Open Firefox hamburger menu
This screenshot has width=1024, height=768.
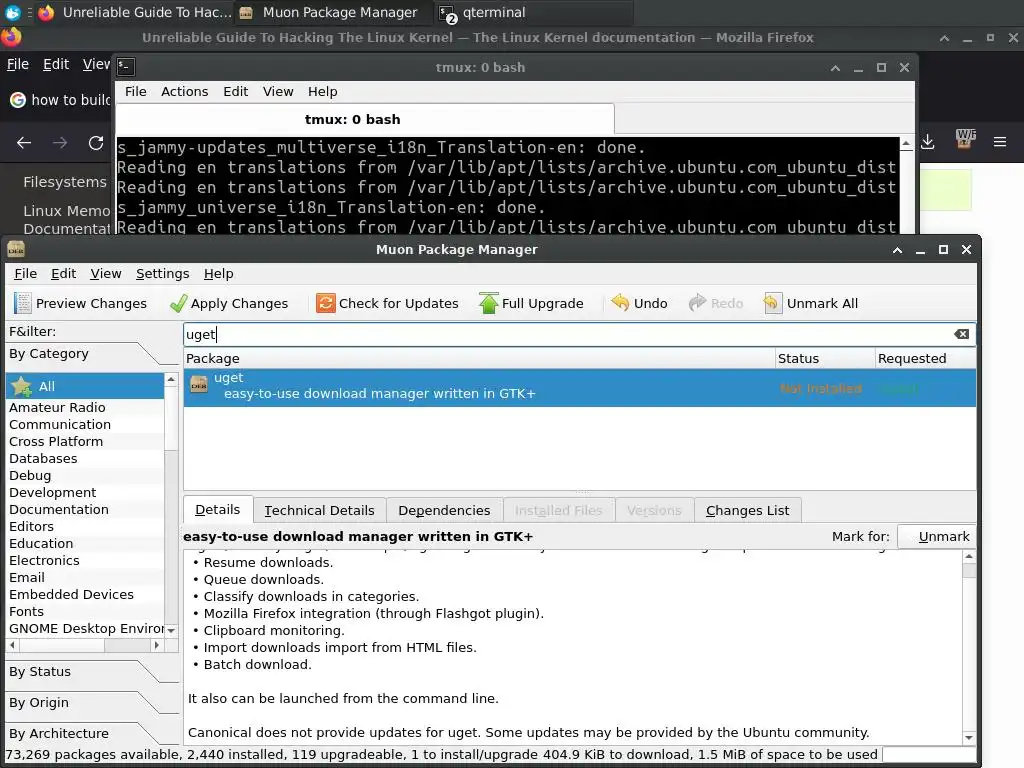click(x=1000, y=142)
